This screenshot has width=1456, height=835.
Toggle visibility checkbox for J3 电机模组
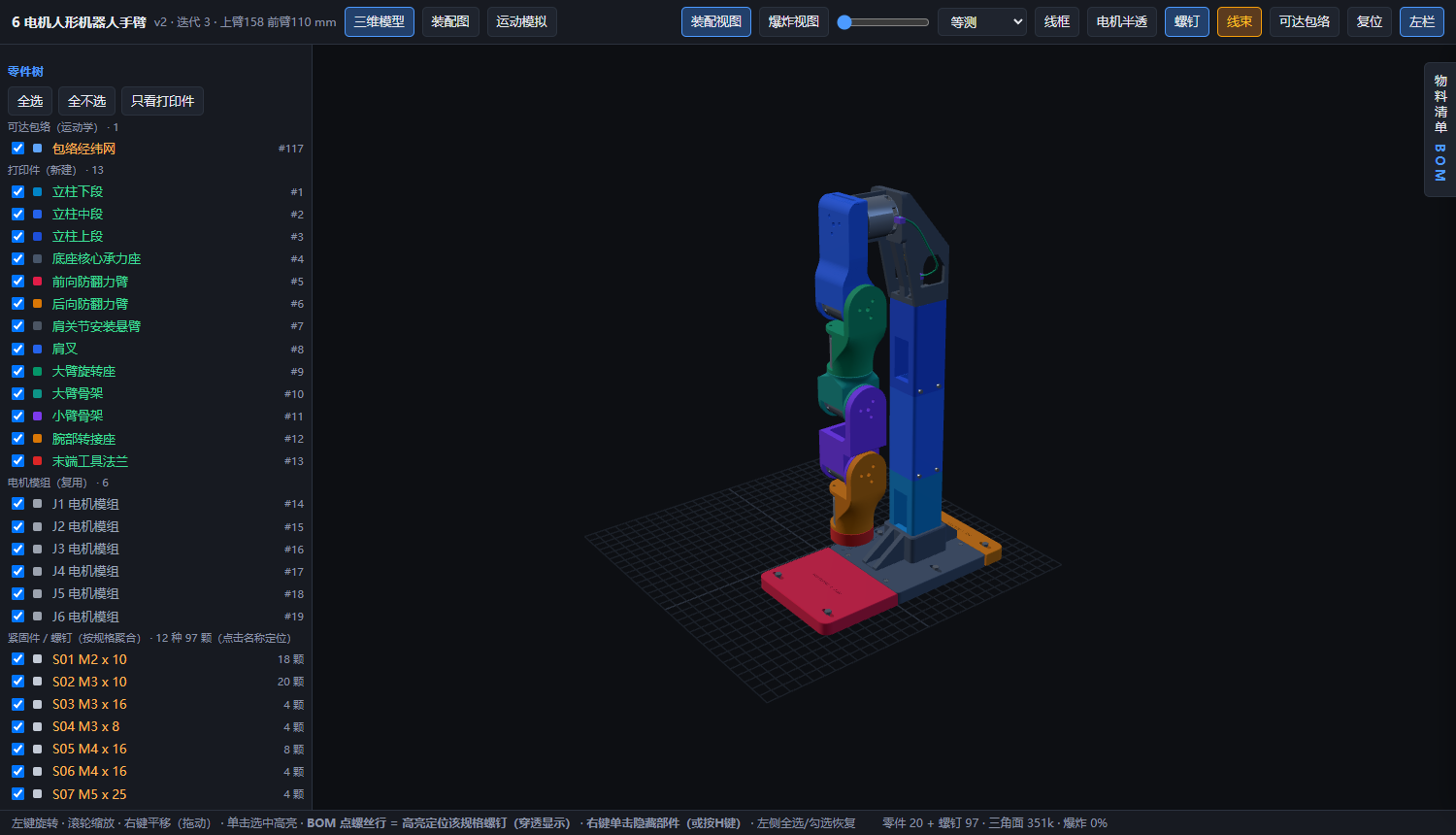[x=17, y=549]
